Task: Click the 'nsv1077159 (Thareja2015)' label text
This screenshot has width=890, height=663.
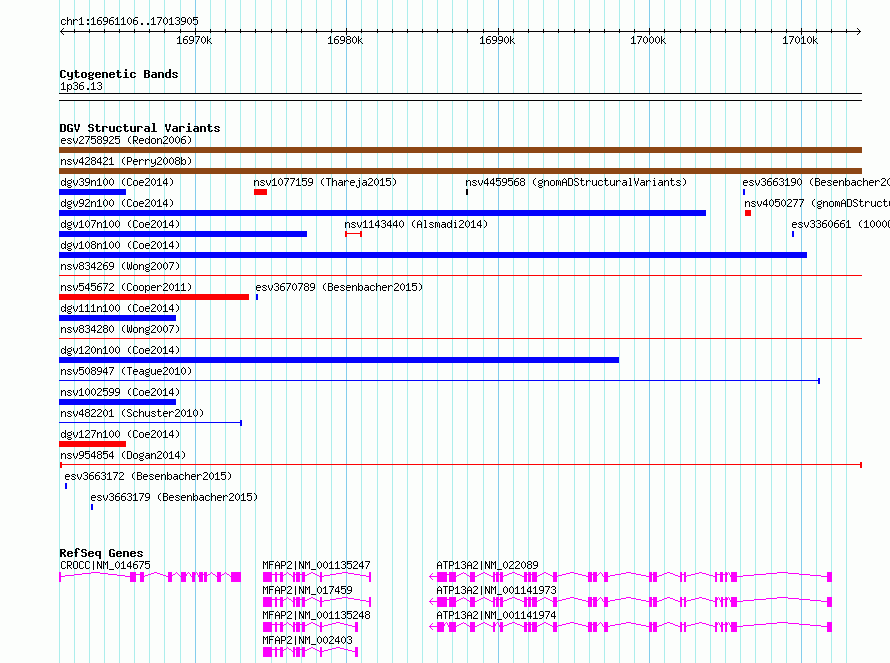Action: pyautogui.click(x=325, y=182)
